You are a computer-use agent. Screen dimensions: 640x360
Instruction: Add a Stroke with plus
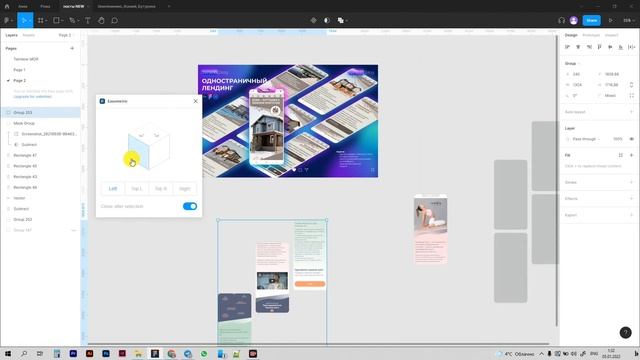pos(631,182)
